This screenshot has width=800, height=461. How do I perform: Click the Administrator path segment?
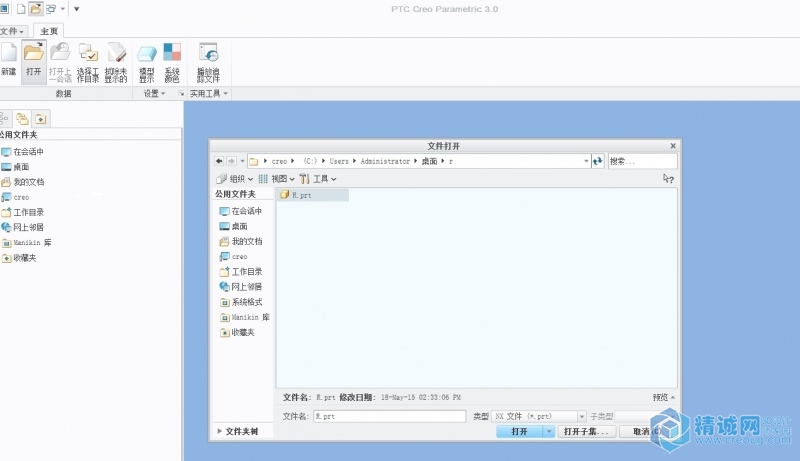[x=385, y=161]
